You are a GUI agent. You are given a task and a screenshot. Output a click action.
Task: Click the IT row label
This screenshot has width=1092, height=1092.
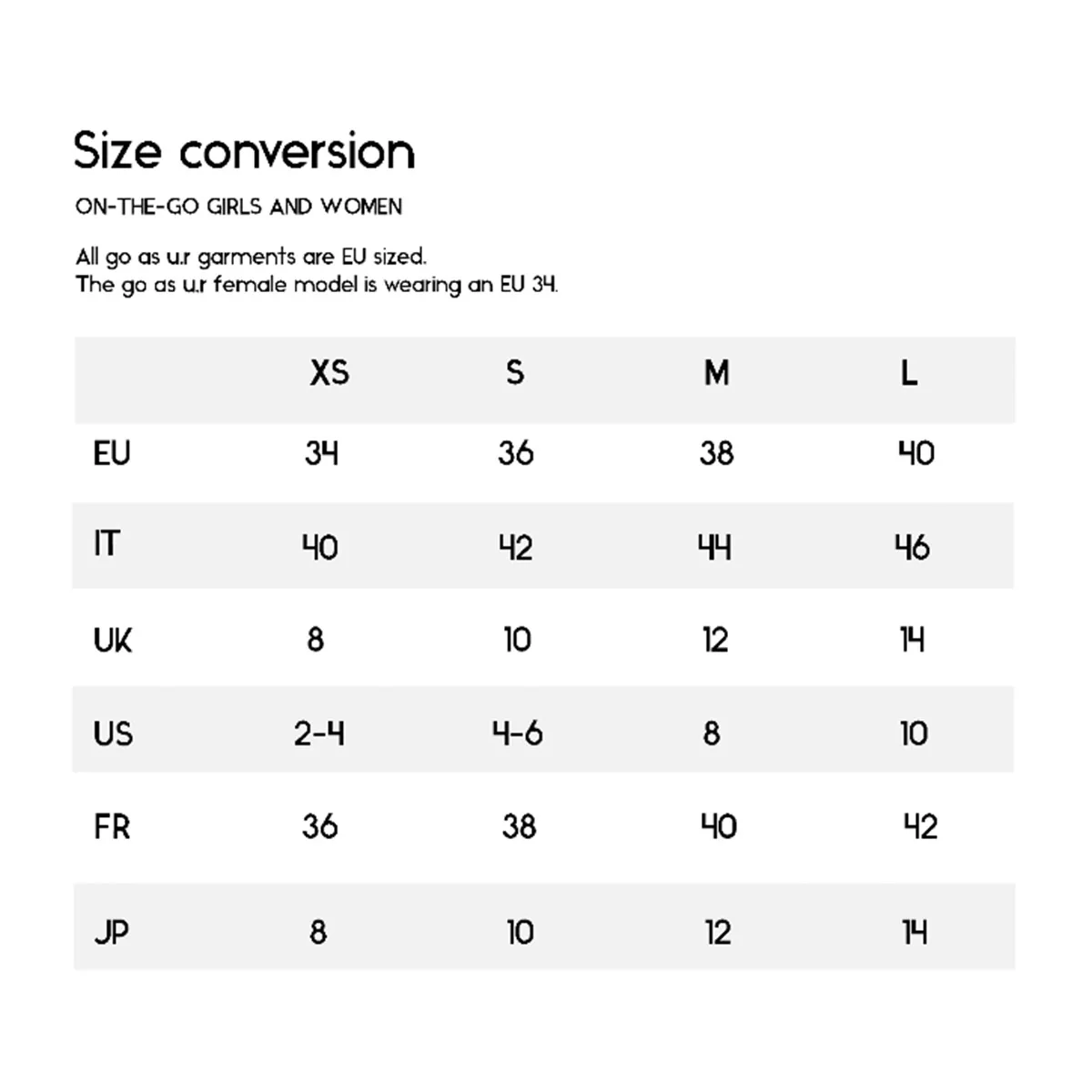[106, 544]
